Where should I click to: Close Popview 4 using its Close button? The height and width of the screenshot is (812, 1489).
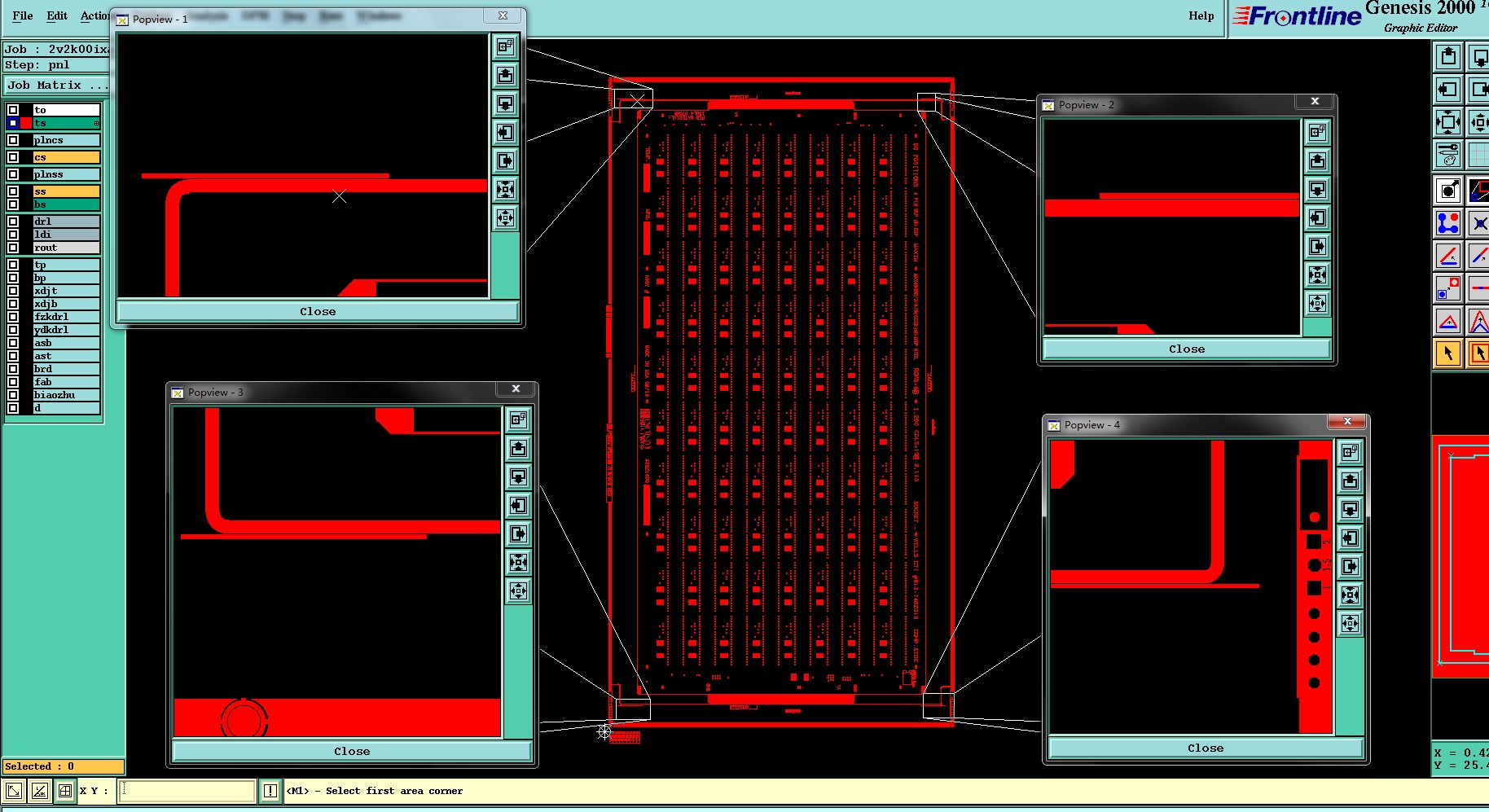(1206, 748)
